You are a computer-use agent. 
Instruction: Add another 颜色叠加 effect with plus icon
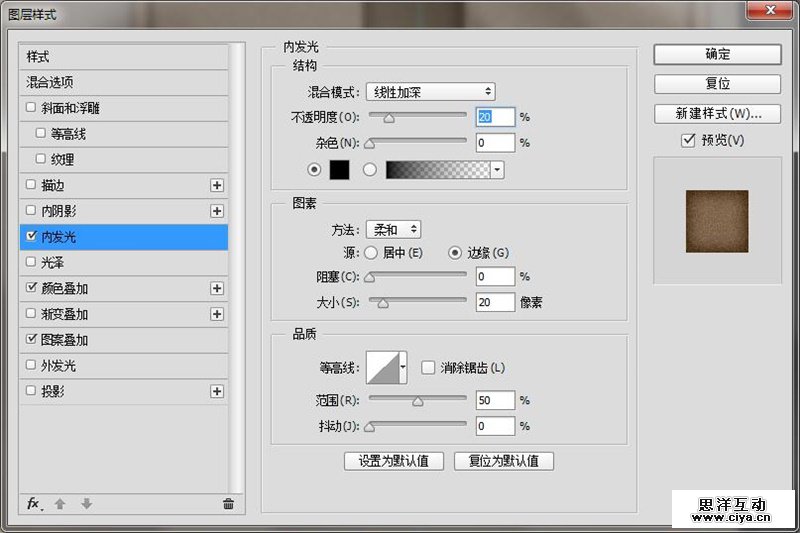pos(217,288)
